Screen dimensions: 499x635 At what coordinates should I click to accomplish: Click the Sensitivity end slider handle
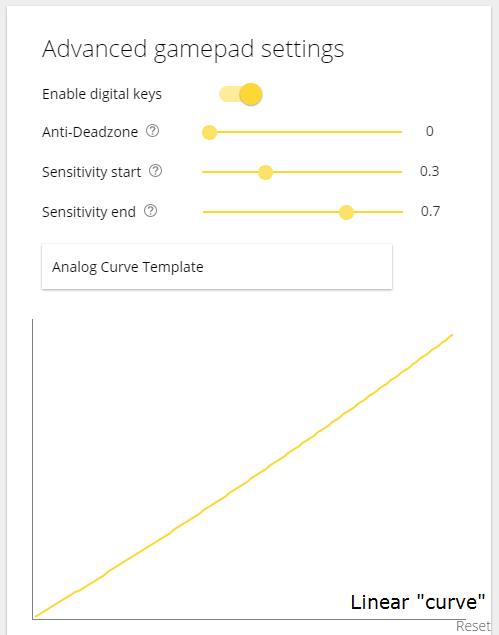click(346, 212)
